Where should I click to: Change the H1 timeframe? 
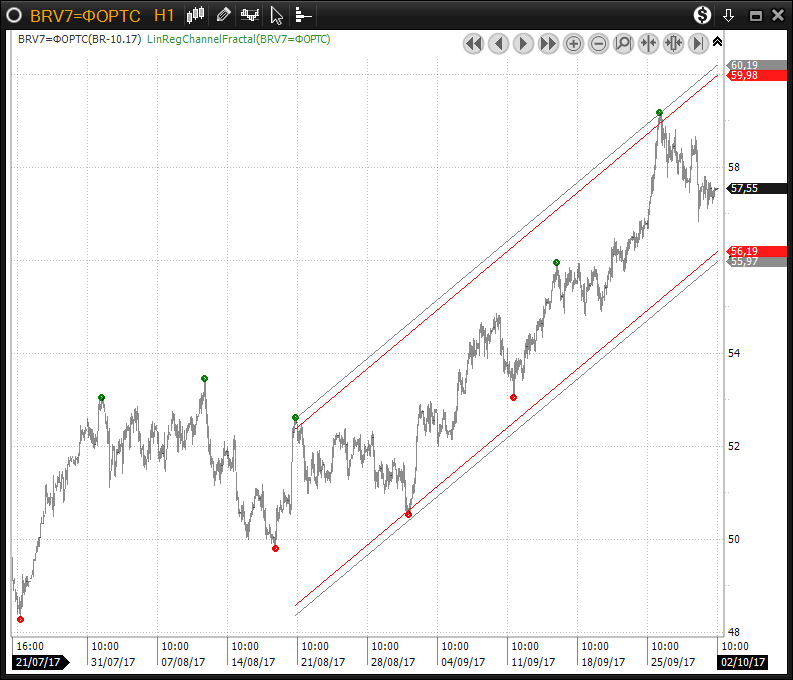[x=164, y=16]
